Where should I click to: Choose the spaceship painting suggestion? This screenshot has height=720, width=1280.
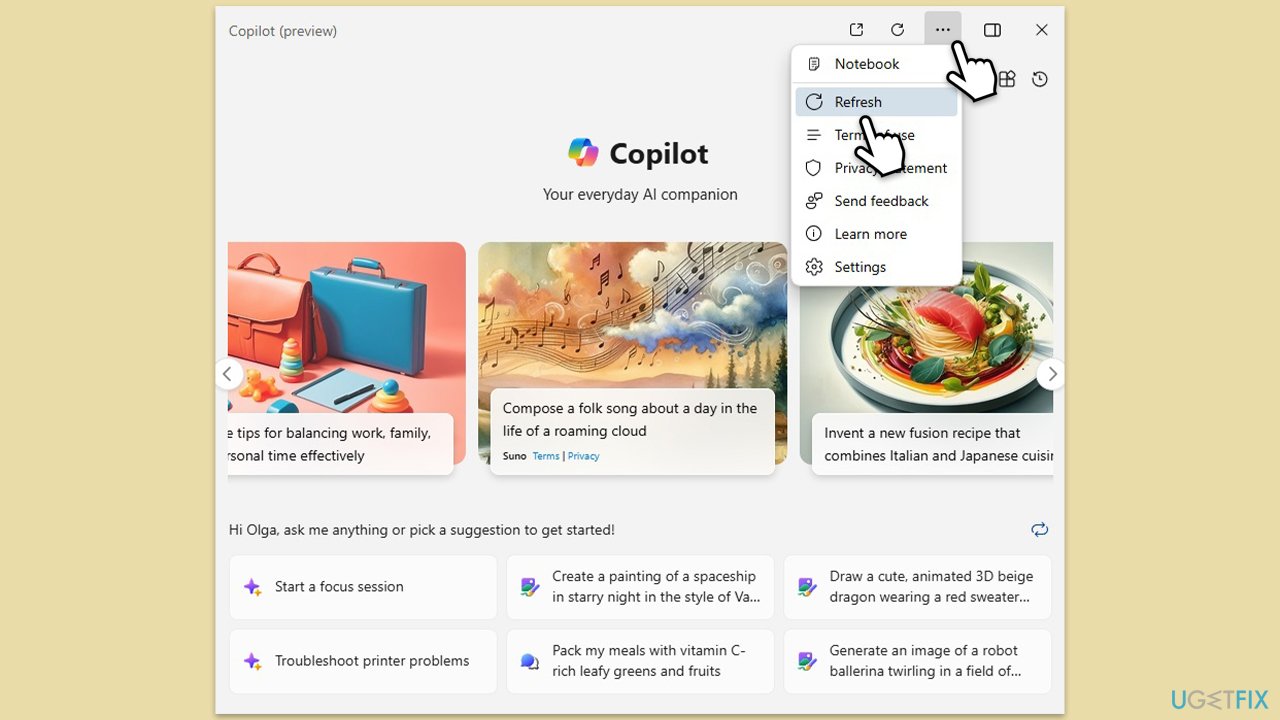(640, 587)
